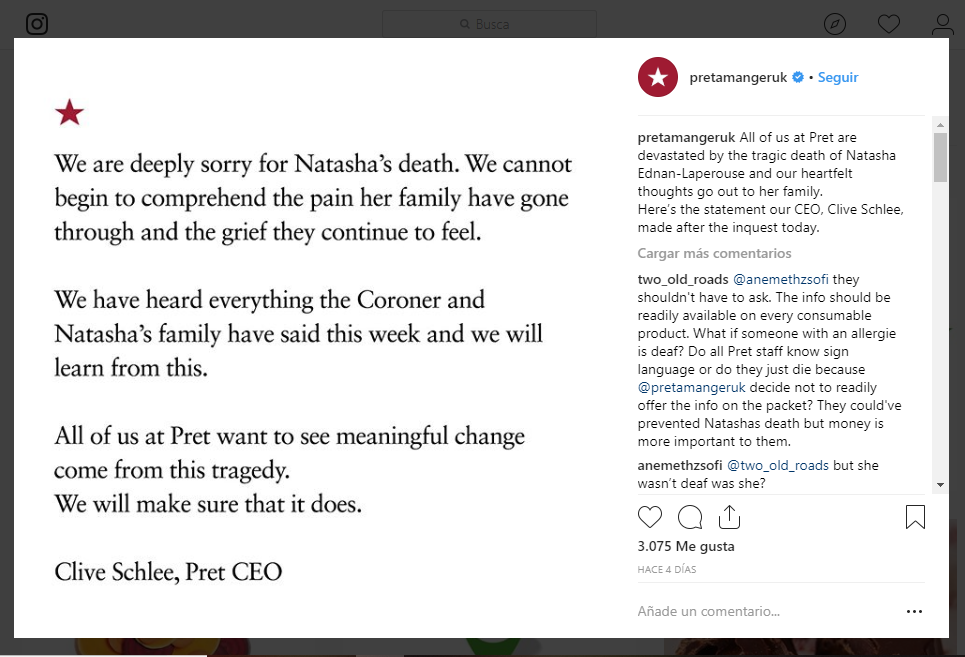Open the three-dot more options menu
Screen dimensions: 965x657
pyautogui.click(x=914, y=611)
